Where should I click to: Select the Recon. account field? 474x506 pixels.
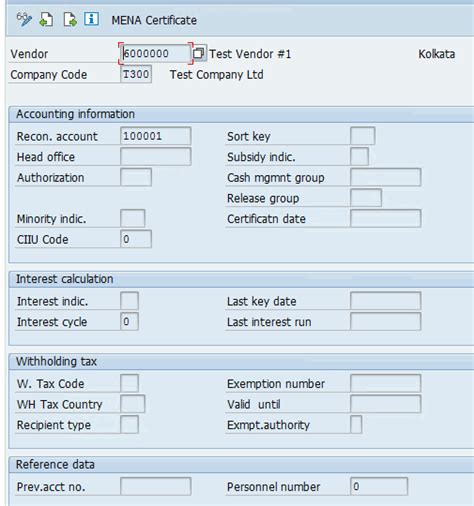(156, 136)
